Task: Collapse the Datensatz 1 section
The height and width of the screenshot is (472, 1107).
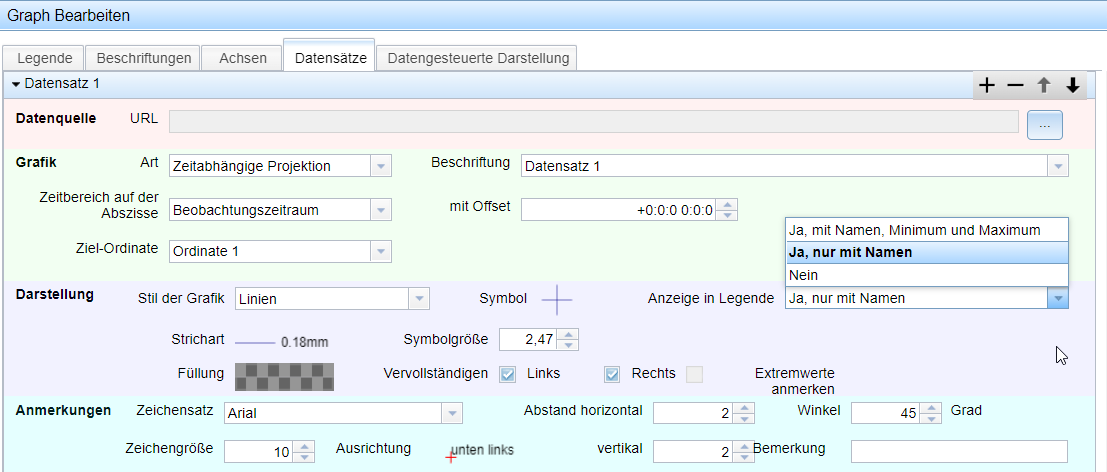Action: [16, 84]
